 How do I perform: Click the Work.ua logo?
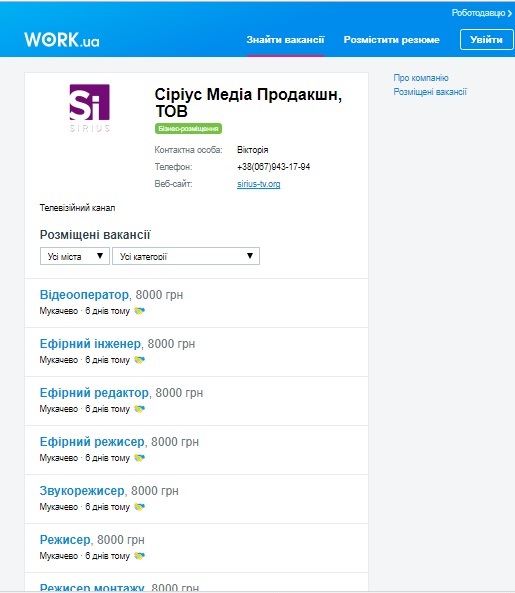[62, 39]
